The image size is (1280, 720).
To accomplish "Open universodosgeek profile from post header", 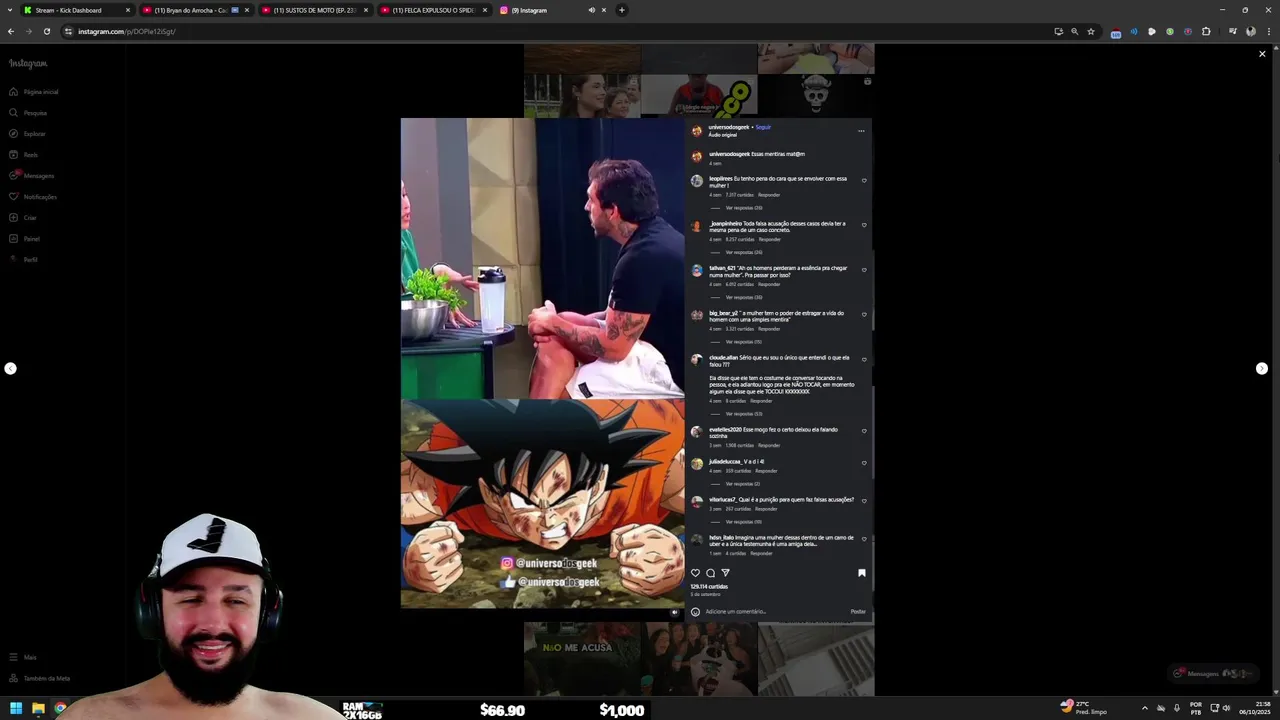I will pyautogui.click(x=728, y=127).
